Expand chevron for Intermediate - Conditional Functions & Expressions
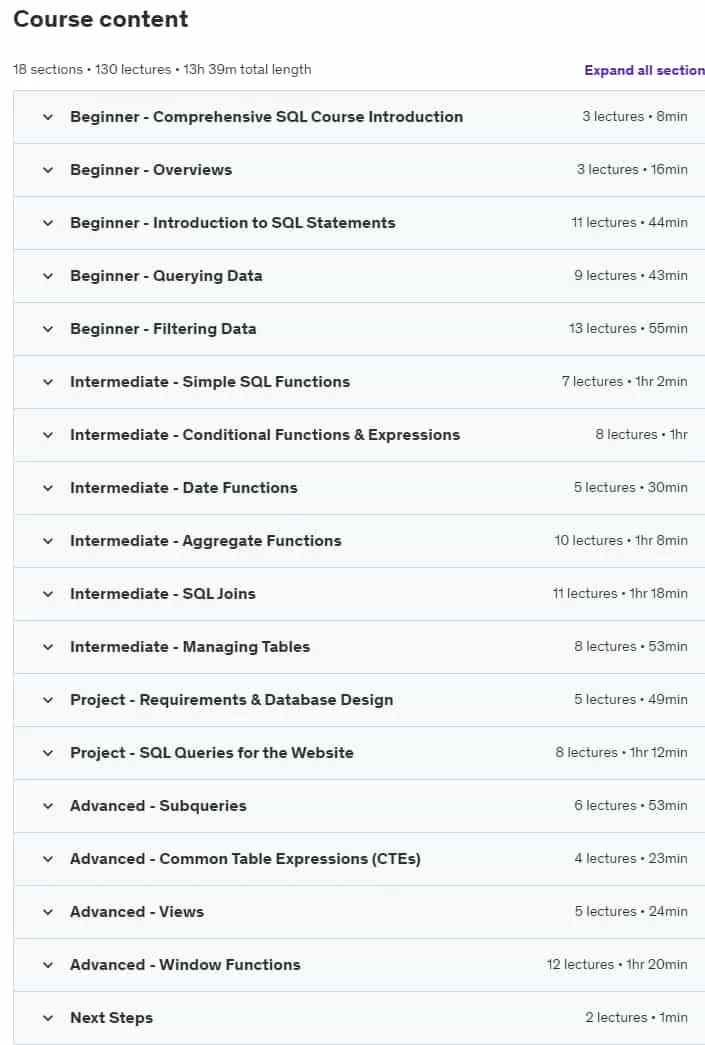Viewport: 705px width, 1045px height. click(x=48, y=435)
